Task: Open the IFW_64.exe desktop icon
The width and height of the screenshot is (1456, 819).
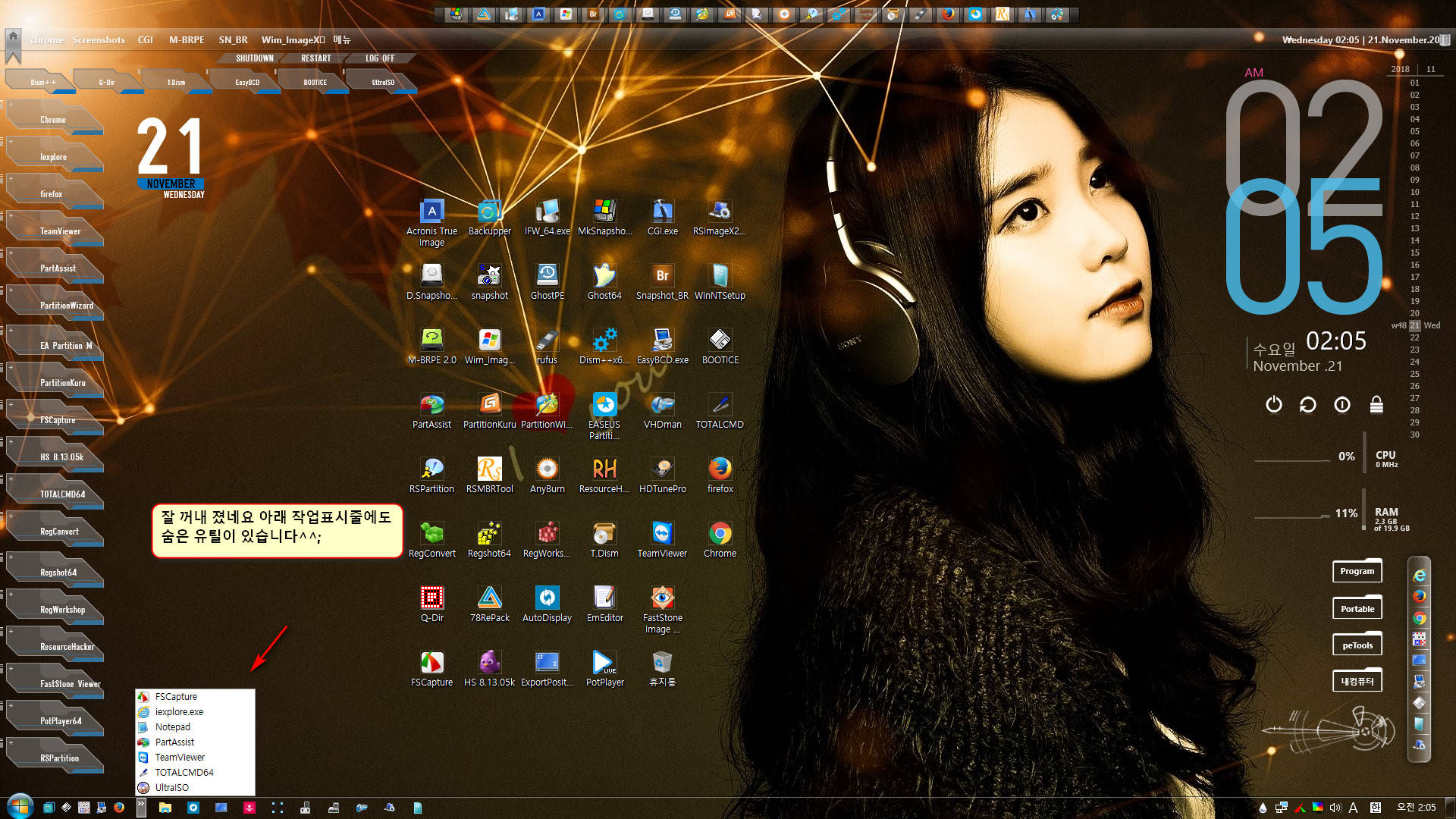Action: coord(547,218)
